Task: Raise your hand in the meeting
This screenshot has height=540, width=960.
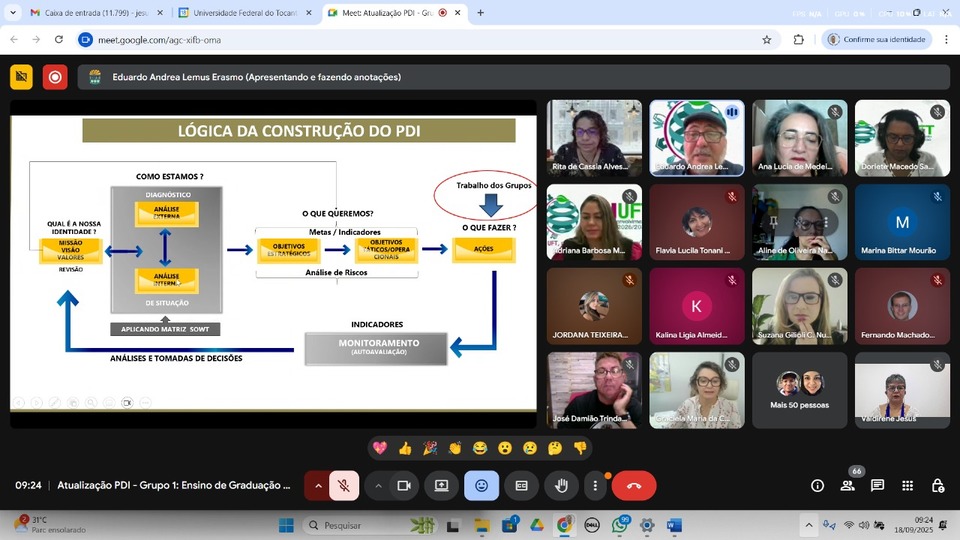Action: point(562,485)
